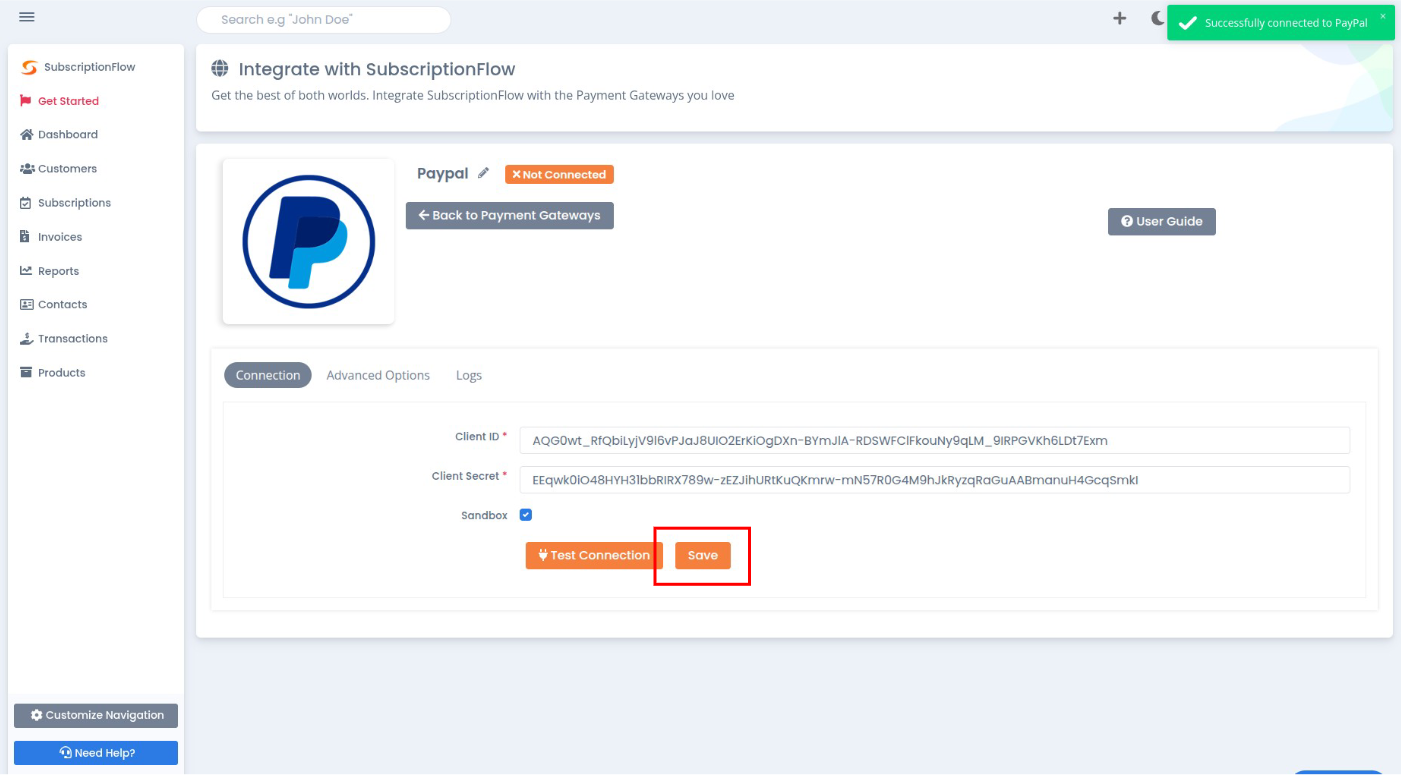This screenshot has width=1401, height=776.
Task: Click the Customize Navigation button
Action: (x=96, y=715)
